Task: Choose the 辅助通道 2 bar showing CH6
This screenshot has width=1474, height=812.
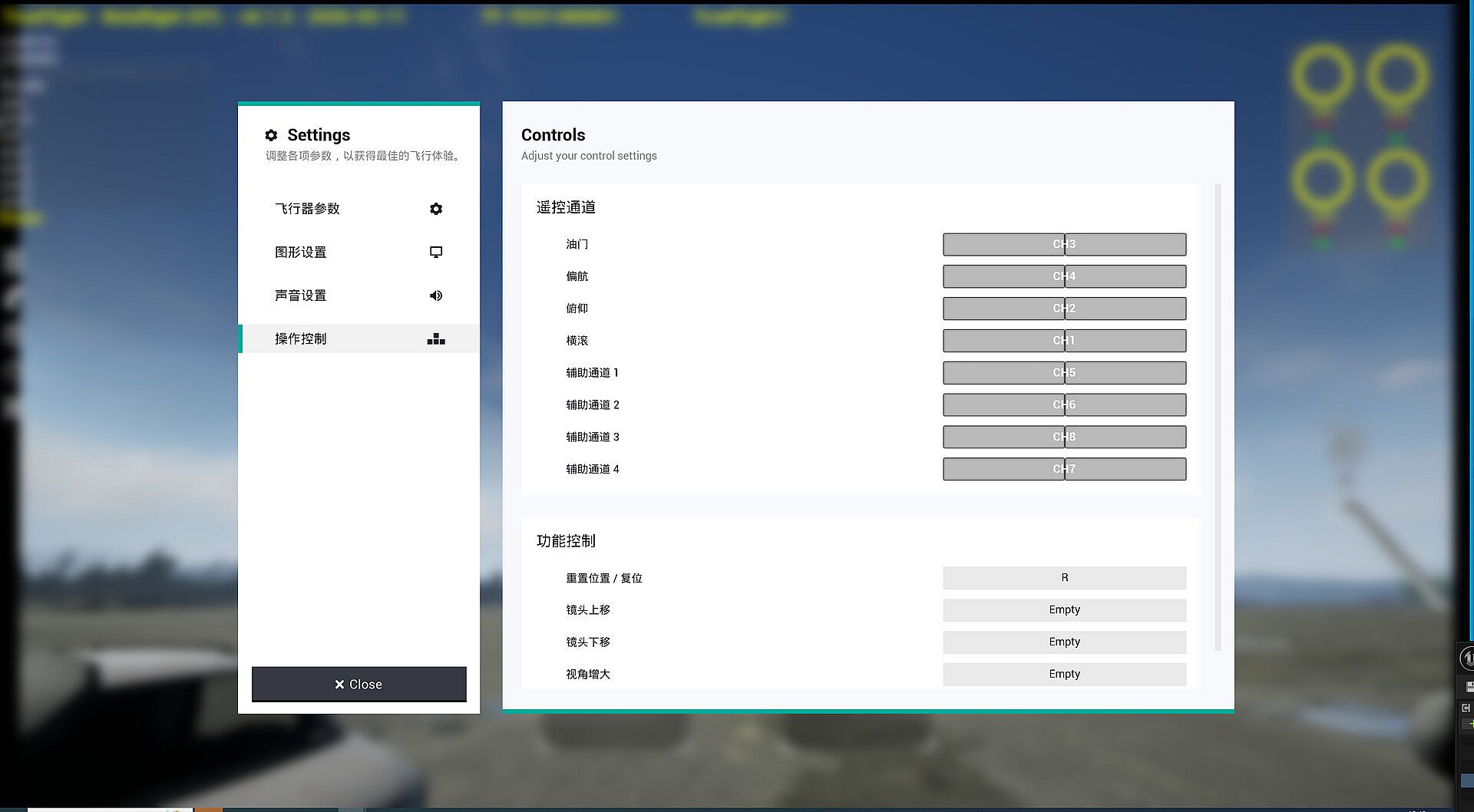Action: [1064, 405]
